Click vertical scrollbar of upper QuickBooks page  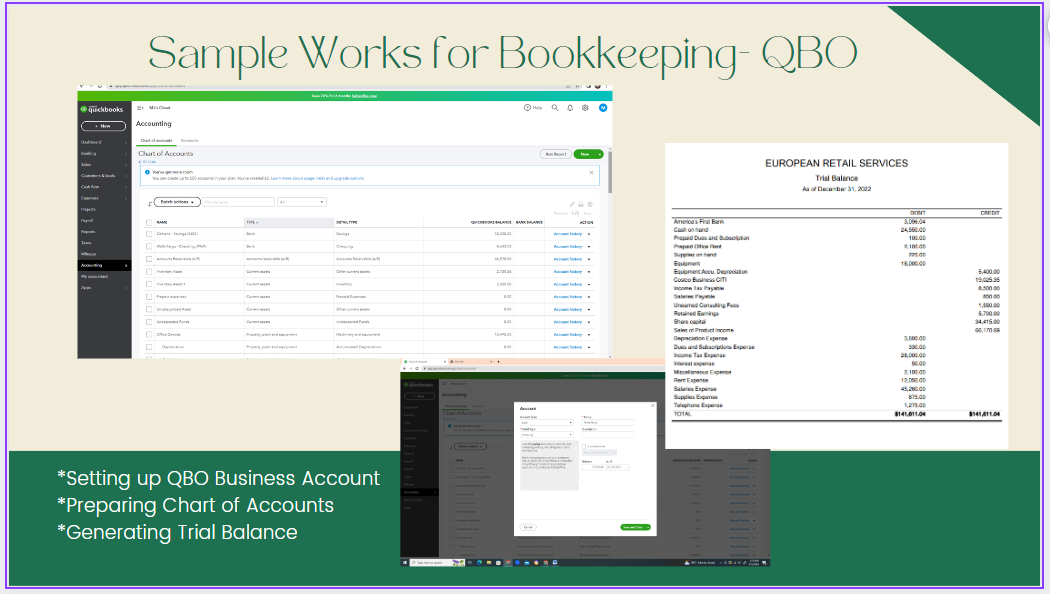(610, 174)
